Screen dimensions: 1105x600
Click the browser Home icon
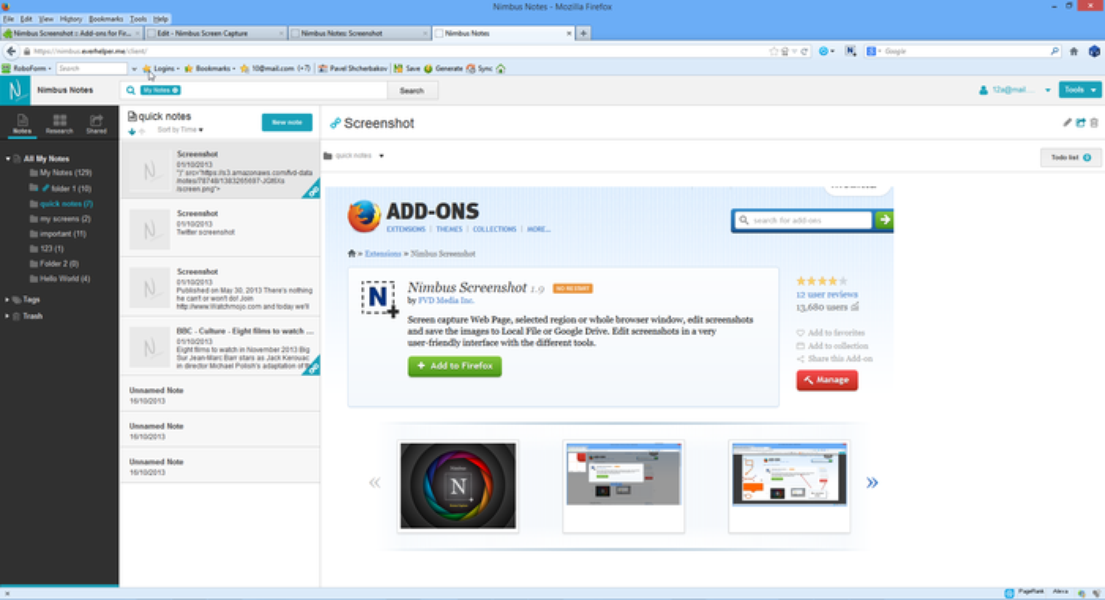pyautogui.click(x=1074, y=51)
